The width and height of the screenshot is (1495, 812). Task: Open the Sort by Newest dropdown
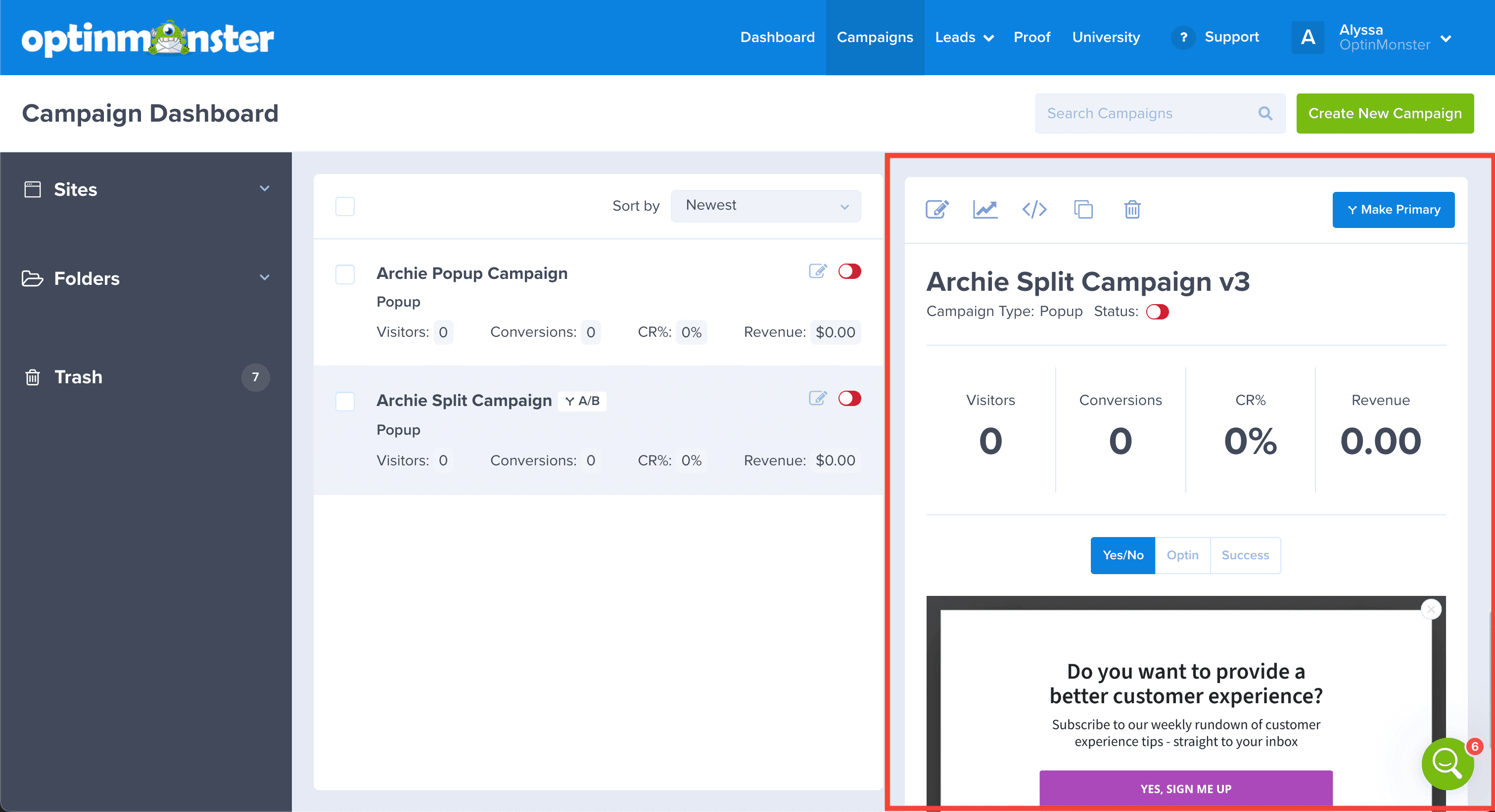tap(765, 205)
